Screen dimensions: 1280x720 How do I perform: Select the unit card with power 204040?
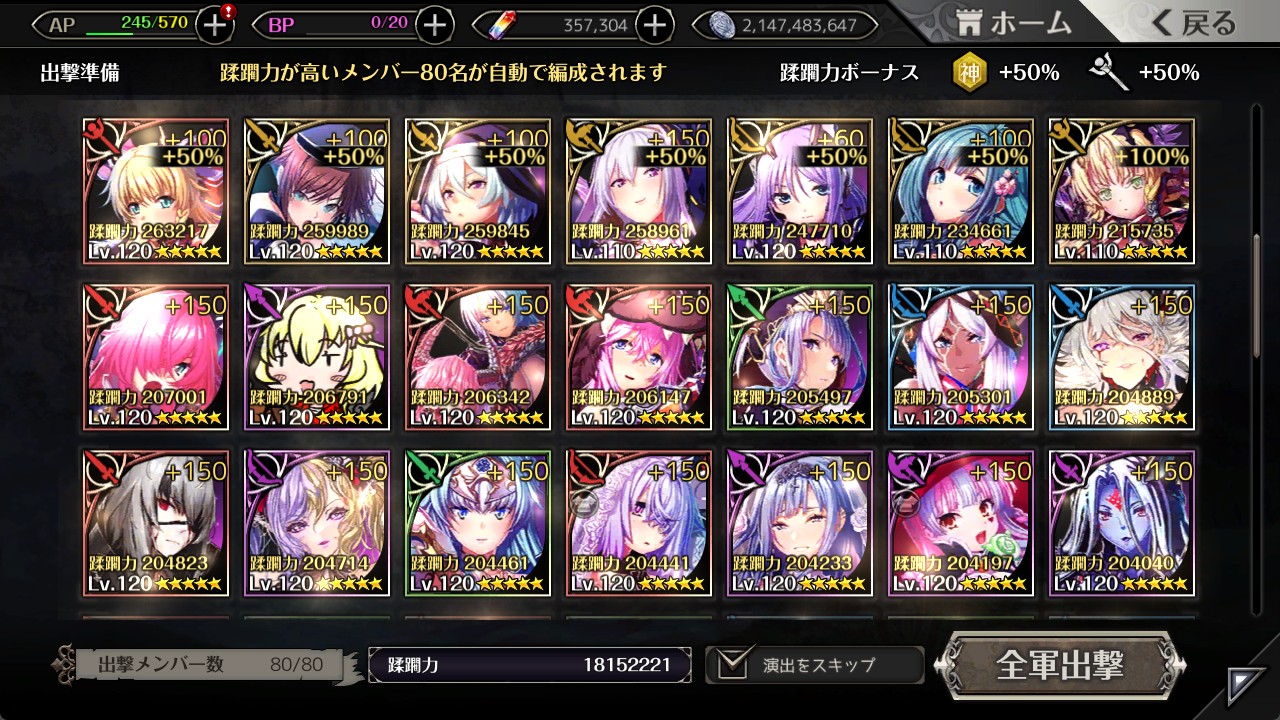point(1121,523)
